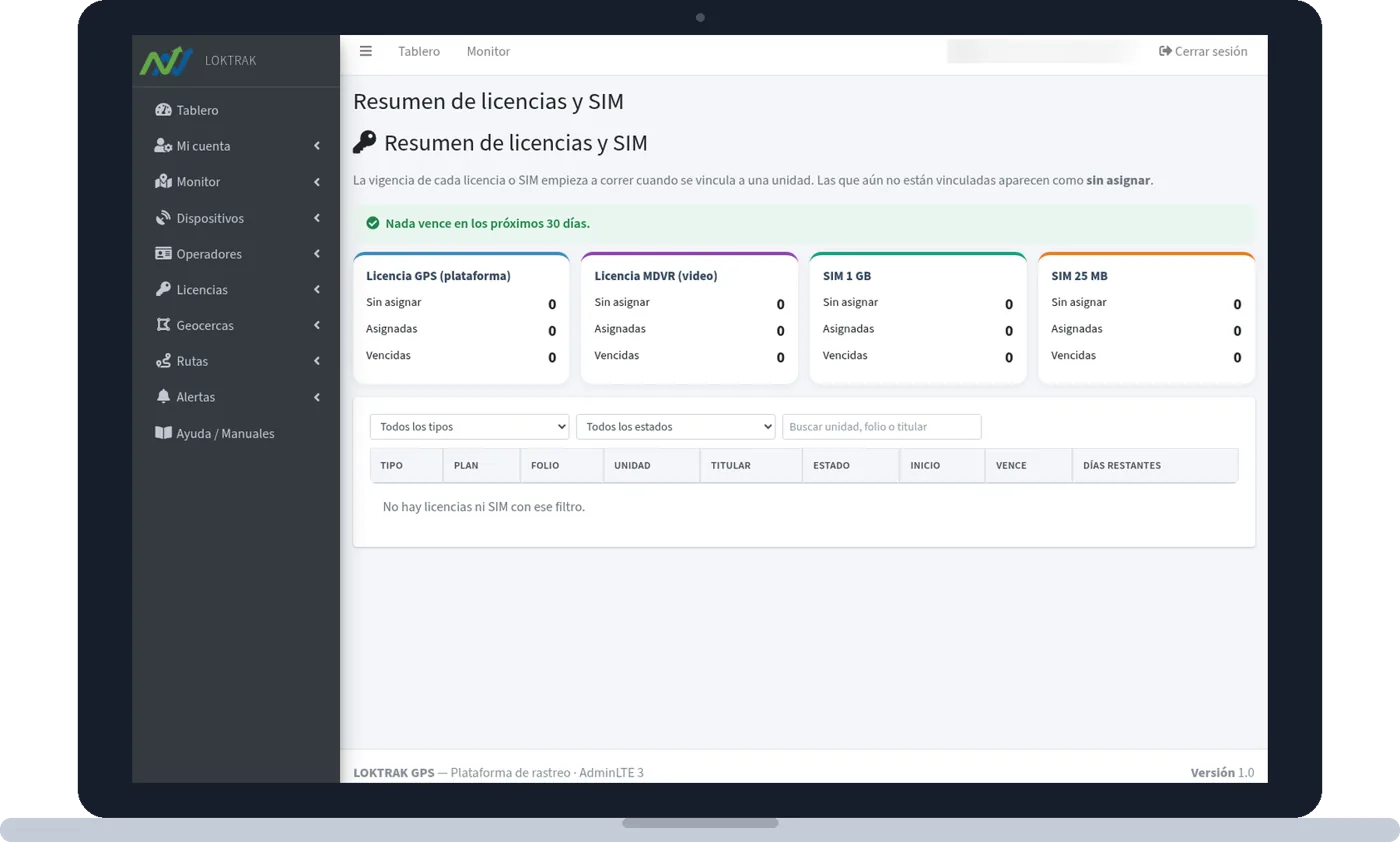The height and width of the screenshot is (842, 1400).
Task: Expand the Licencias submenu chevron
Action: [x=317, y=290]
